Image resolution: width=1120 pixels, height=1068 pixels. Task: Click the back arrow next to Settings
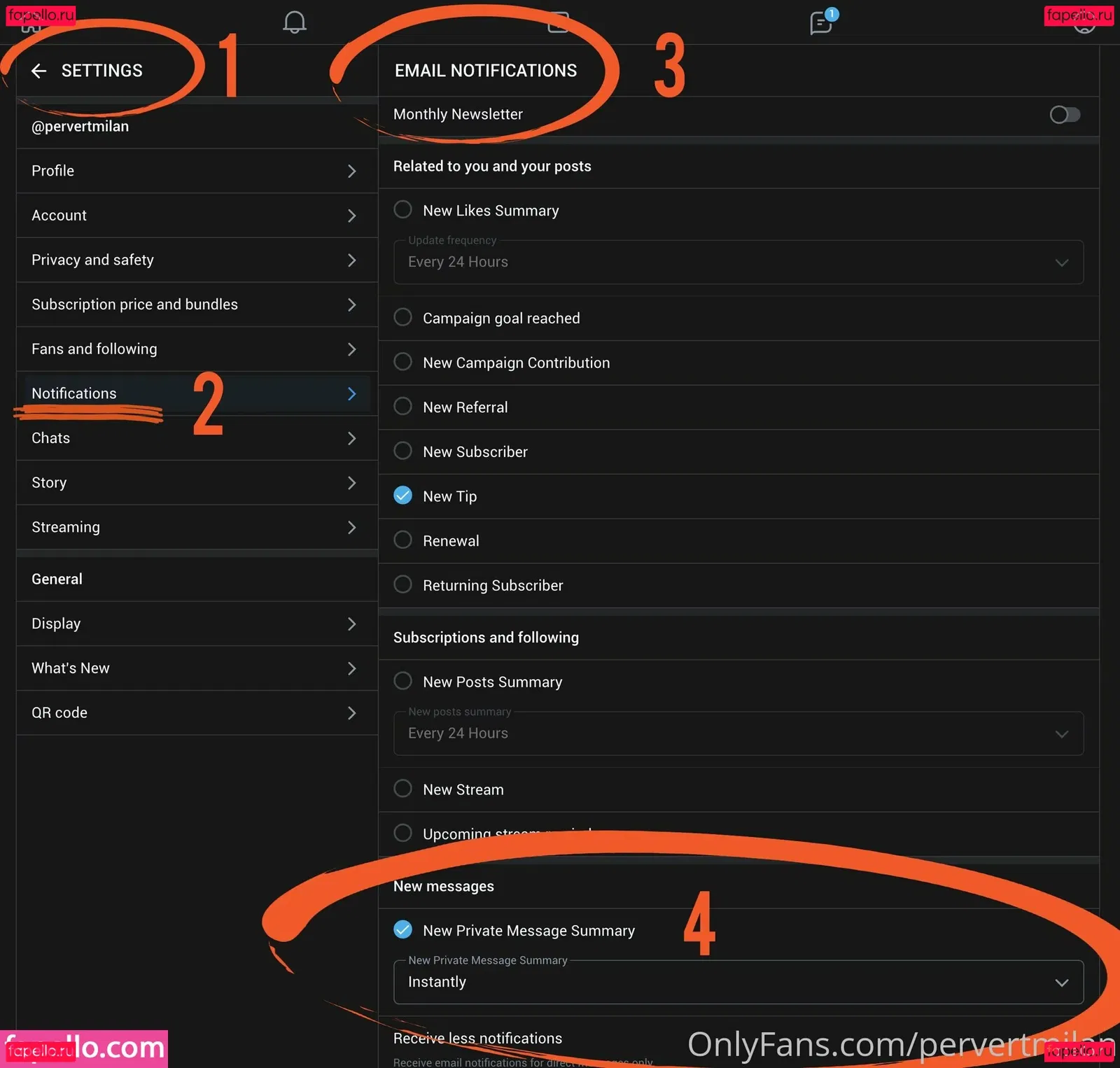pyautogui.click(x=39, y=71)
